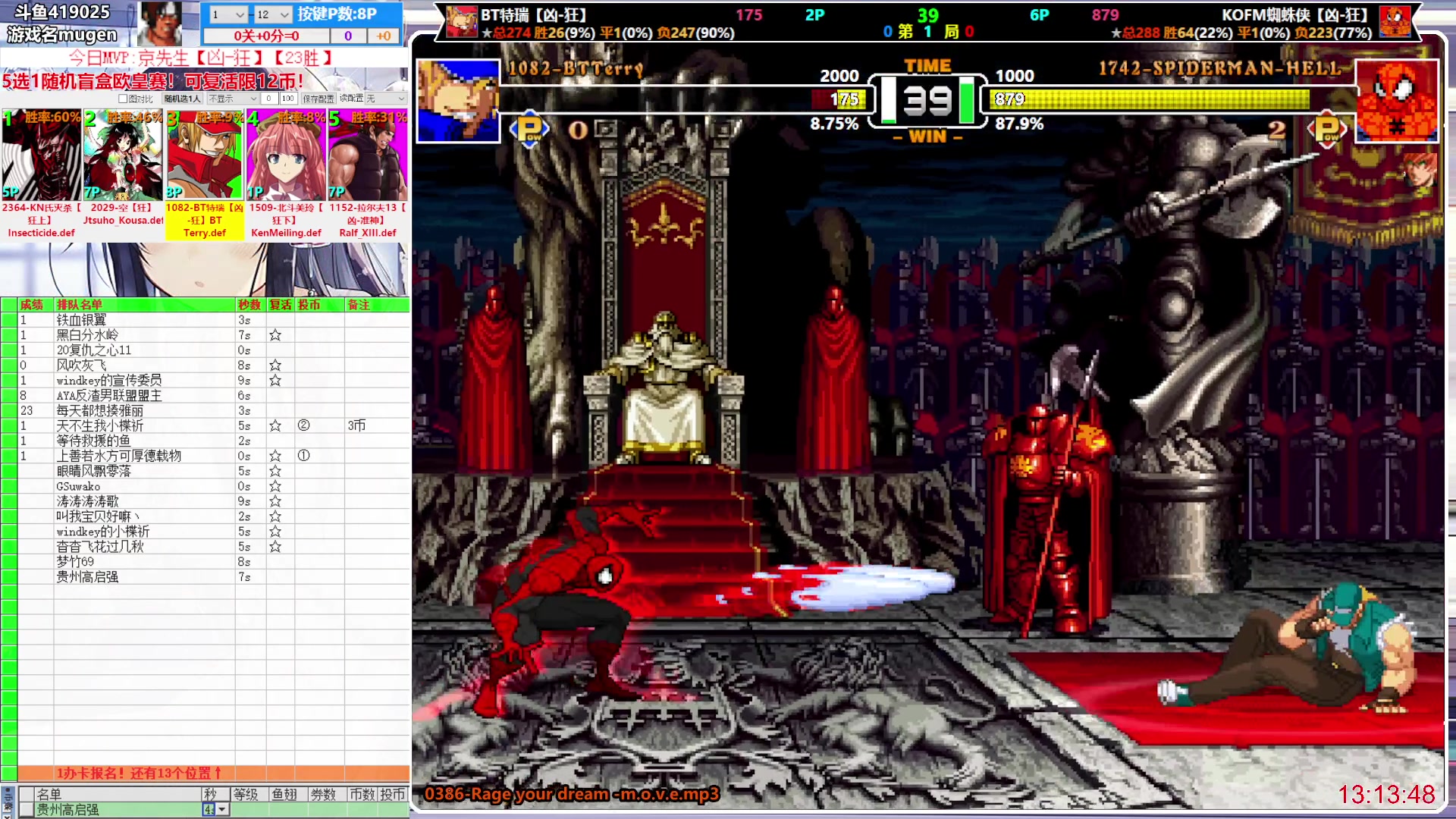The width and height of the screenshot is (1456, 819).
Task: Toggle the revive star for 天不生我小襟祈
Action: pos(275,426)
